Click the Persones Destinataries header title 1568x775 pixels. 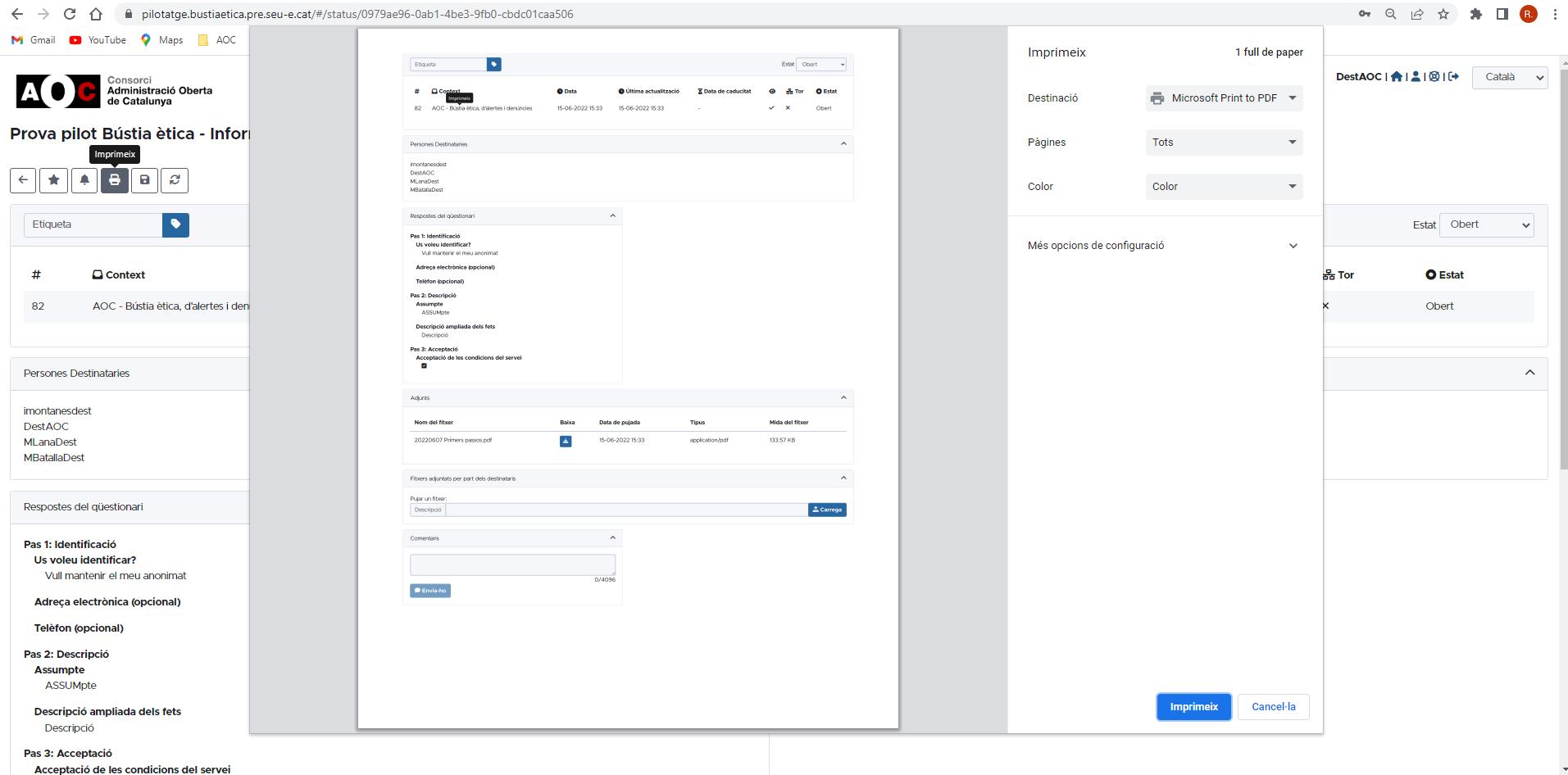[76, 374]
